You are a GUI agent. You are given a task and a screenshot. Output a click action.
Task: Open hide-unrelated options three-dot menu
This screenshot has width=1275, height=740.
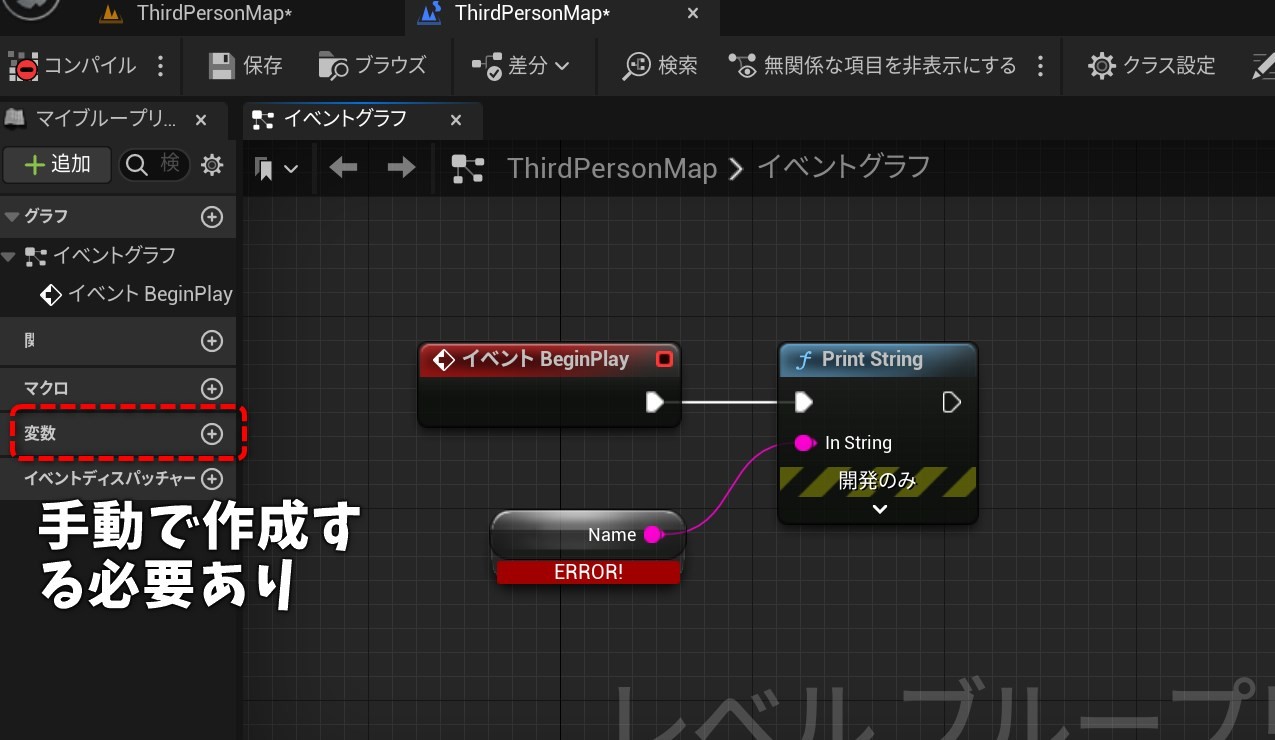(1041, 66)
